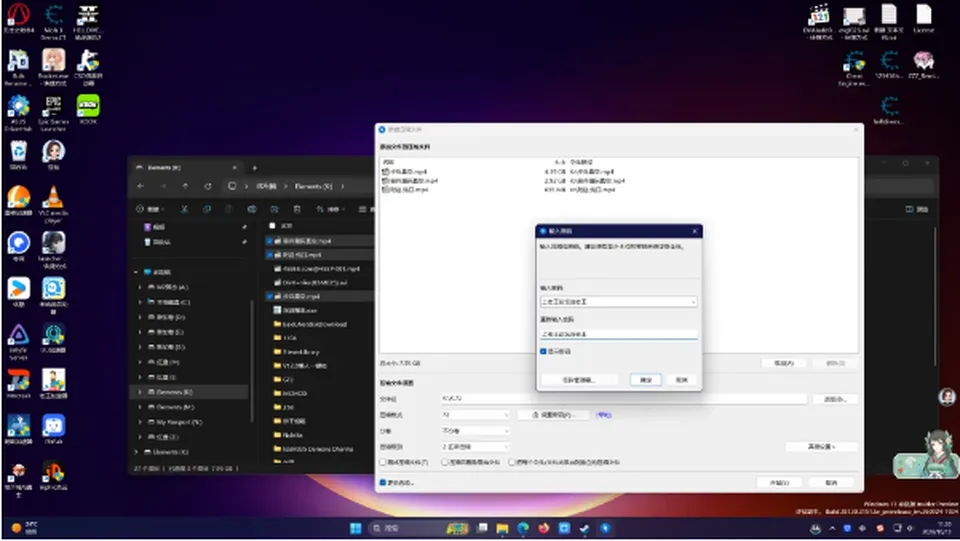Open Firefox from the taskbar
Viewport: 960px width, 541px height.
544,528
